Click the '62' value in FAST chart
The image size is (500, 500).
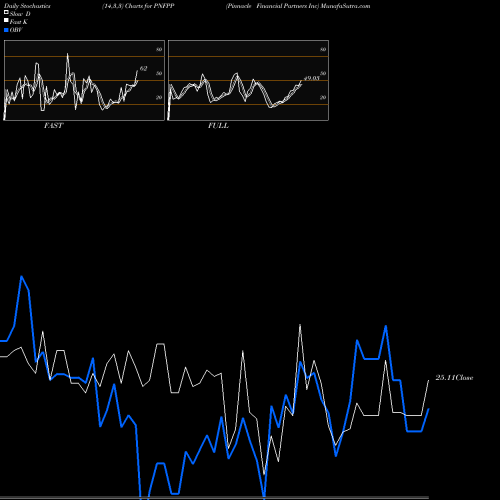point(143,69)
